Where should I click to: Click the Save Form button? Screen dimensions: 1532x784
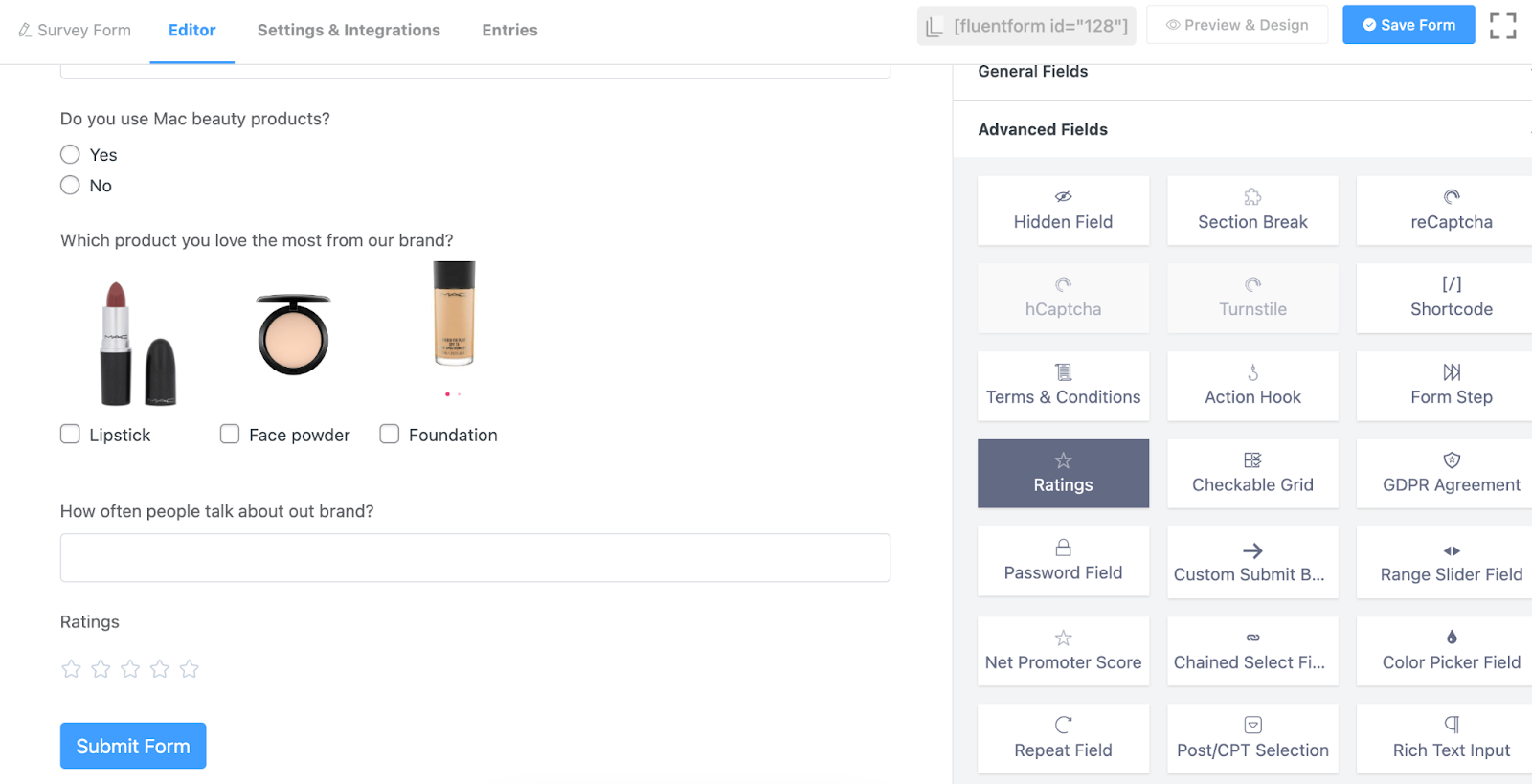tap(1408, 25)
